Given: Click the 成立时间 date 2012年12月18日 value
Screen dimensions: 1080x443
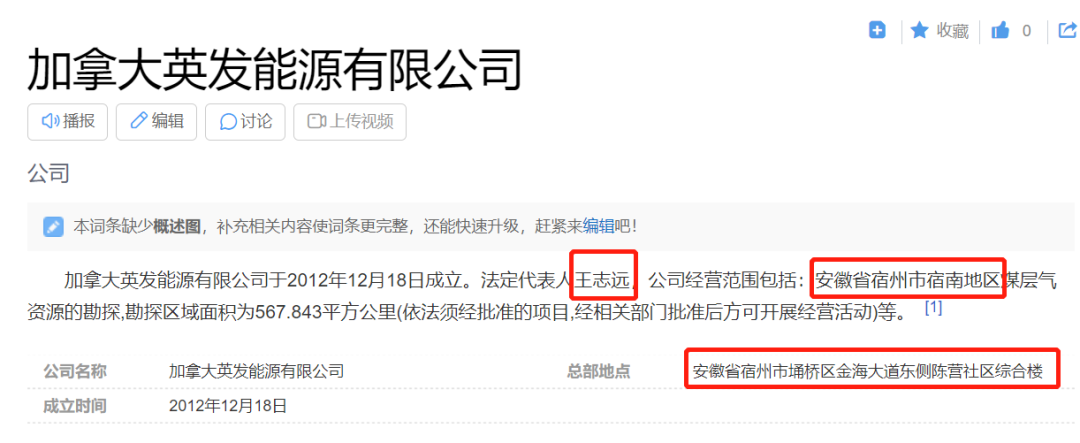Looking at the screenshot, I should coord(228,406).
